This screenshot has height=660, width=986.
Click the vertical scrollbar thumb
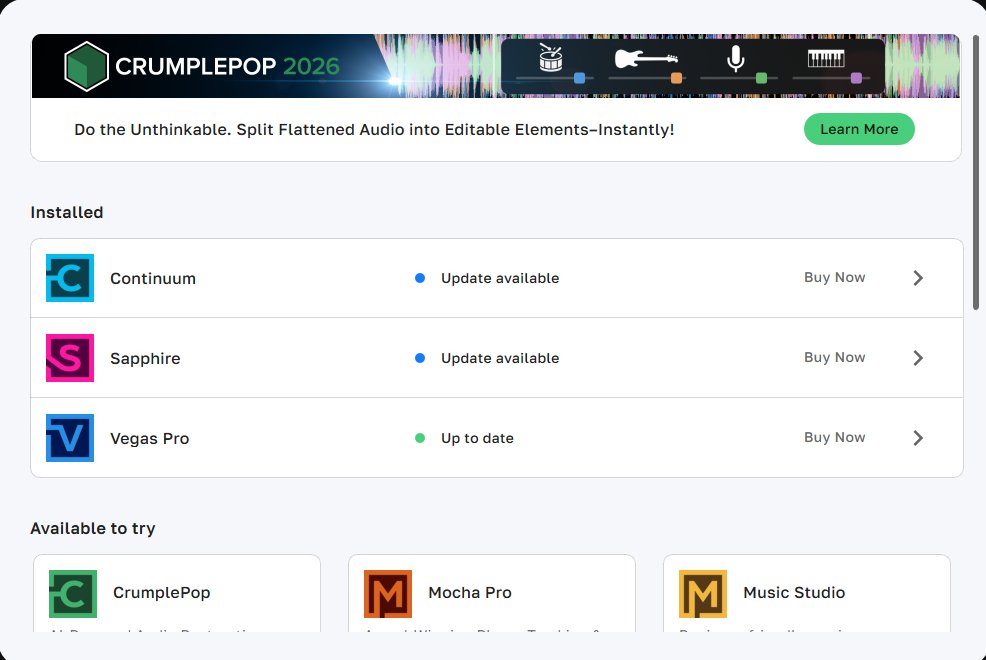point(977,172)
